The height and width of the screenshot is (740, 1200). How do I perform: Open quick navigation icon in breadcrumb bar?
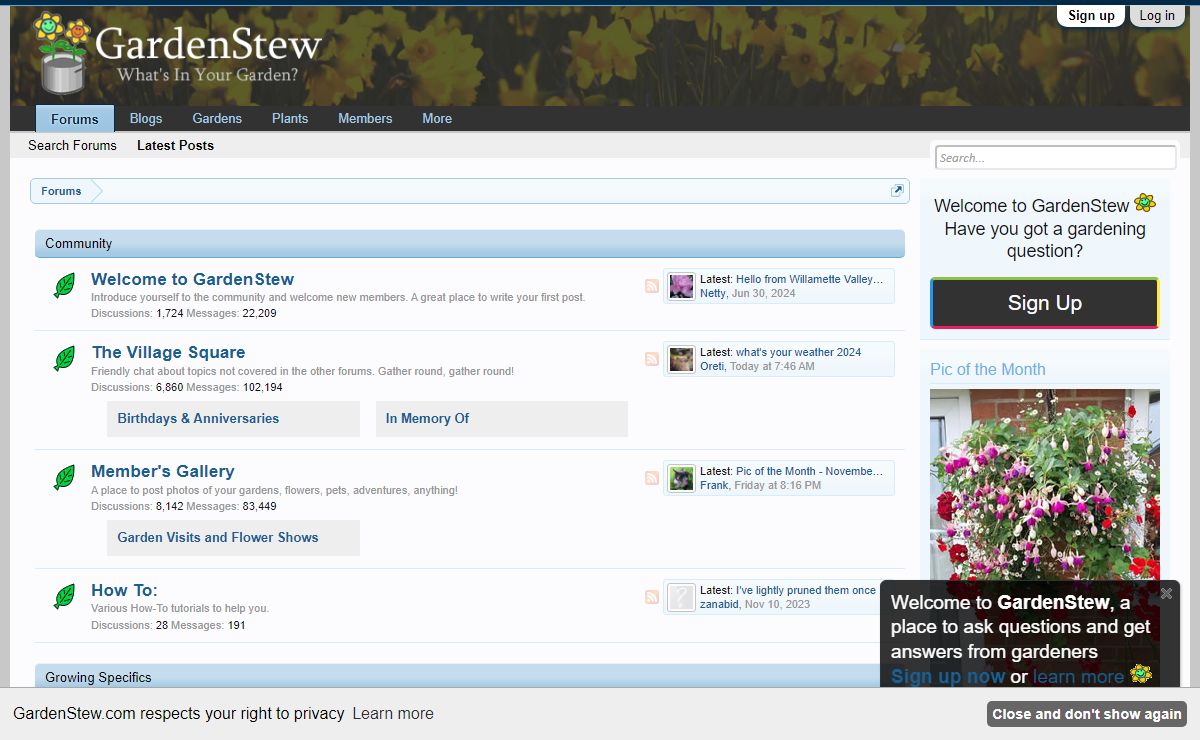(897, 191)
